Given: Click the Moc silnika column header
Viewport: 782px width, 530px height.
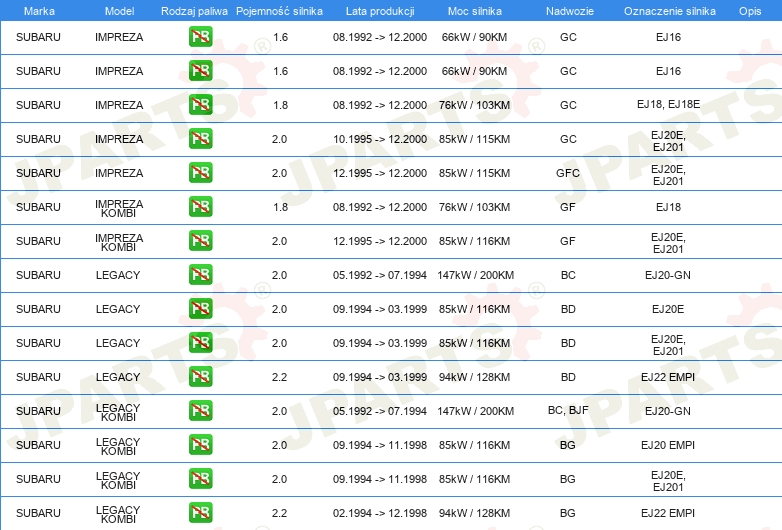Looking at the screenshot, I should coord(475,11).
